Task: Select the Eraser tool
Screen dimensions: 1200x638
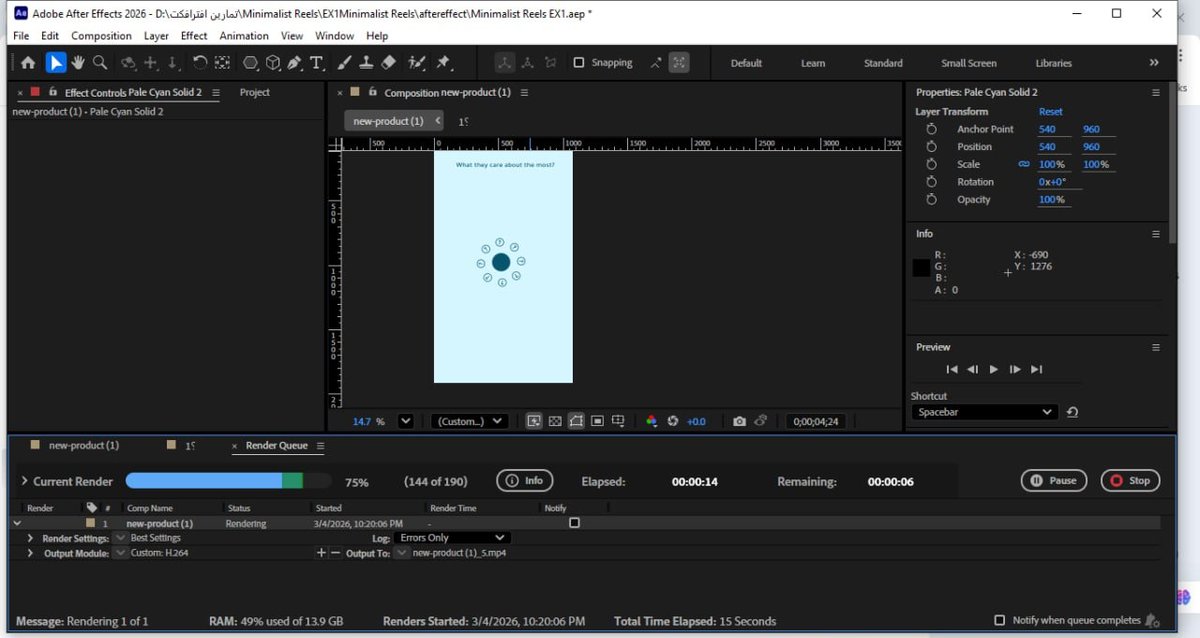Action: tap(389, 63)
